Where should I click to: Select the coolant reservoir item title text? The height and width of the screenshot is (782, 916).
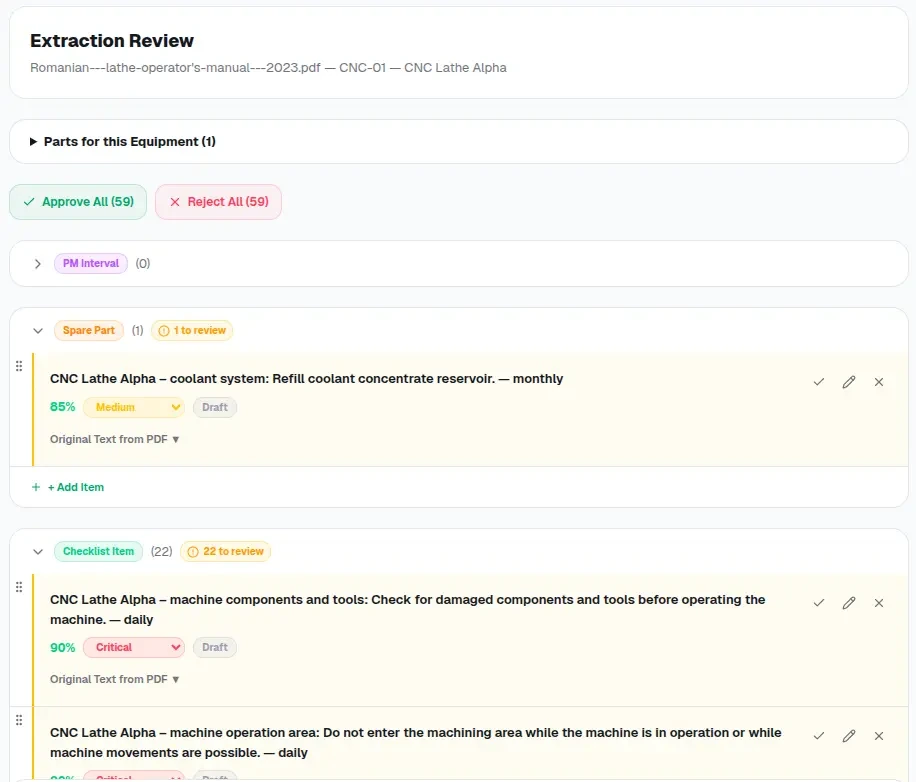[307, 378]
